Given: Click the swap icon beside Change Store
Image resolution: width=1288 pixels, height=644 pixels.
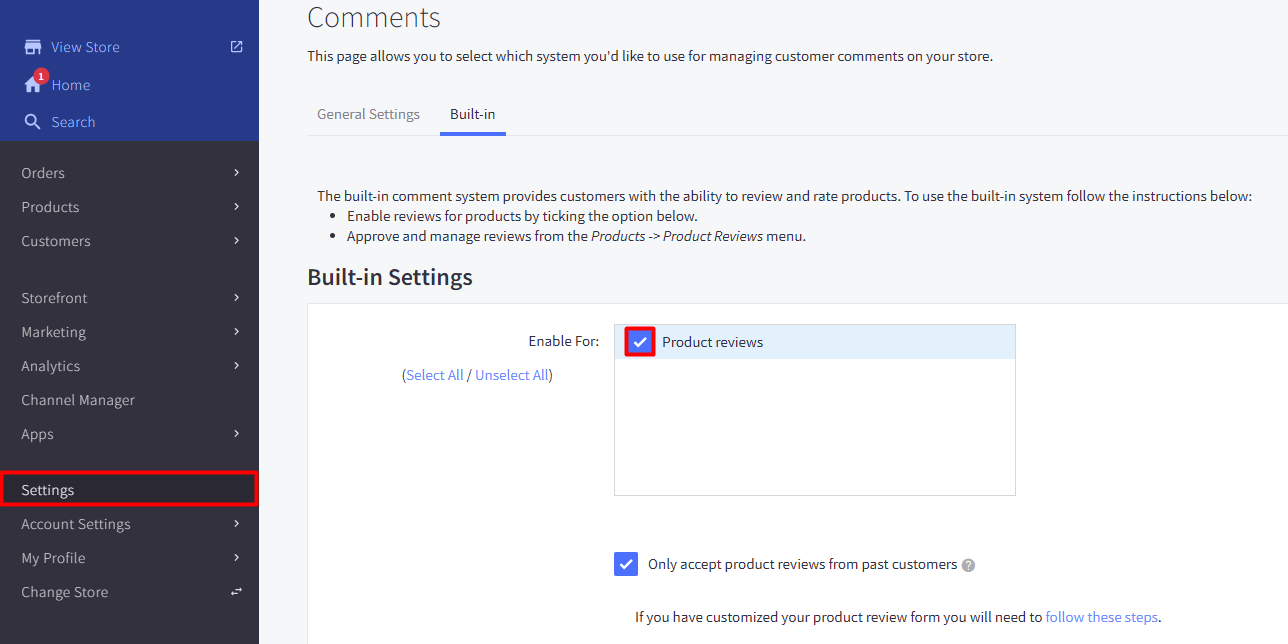Looking at the screenshot, I should (x=236, y=592).
